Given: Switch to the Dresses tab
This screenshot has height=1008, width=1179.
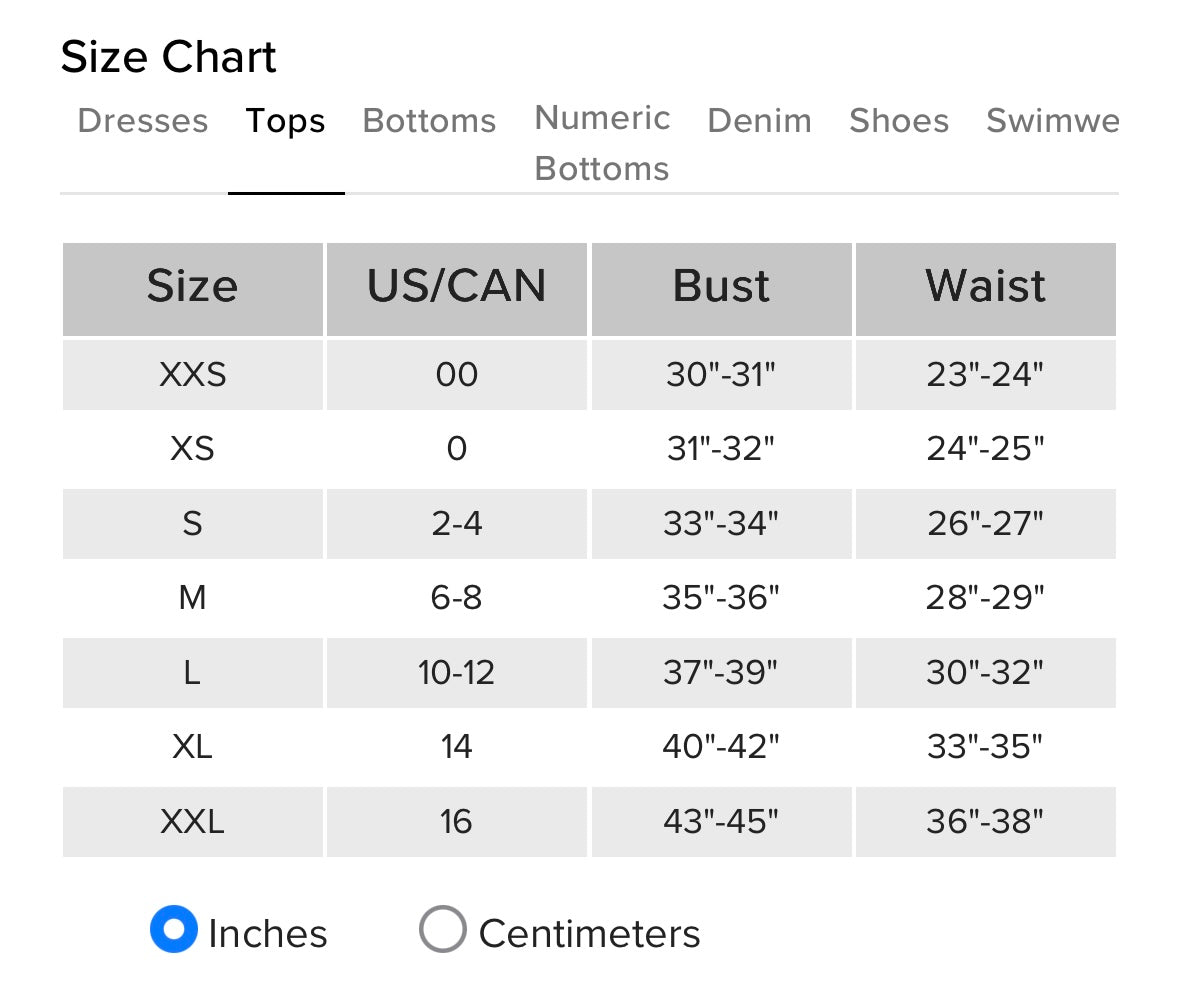Looking at the screenshot, I should point(143,120).
